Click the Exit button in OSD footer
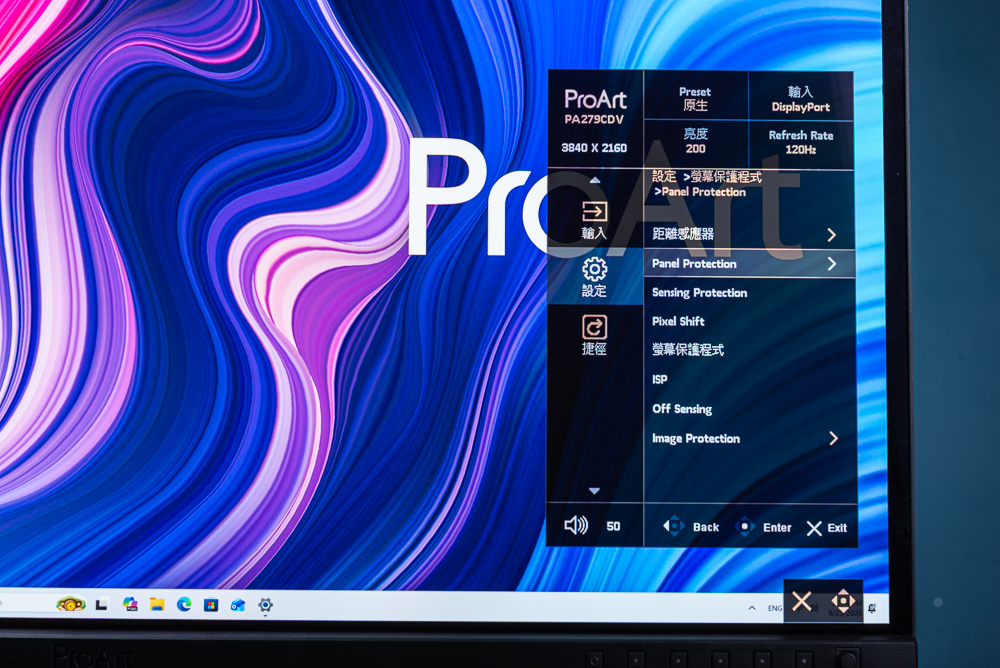The height and width of the screenshot is (668, 1000). 827,528
